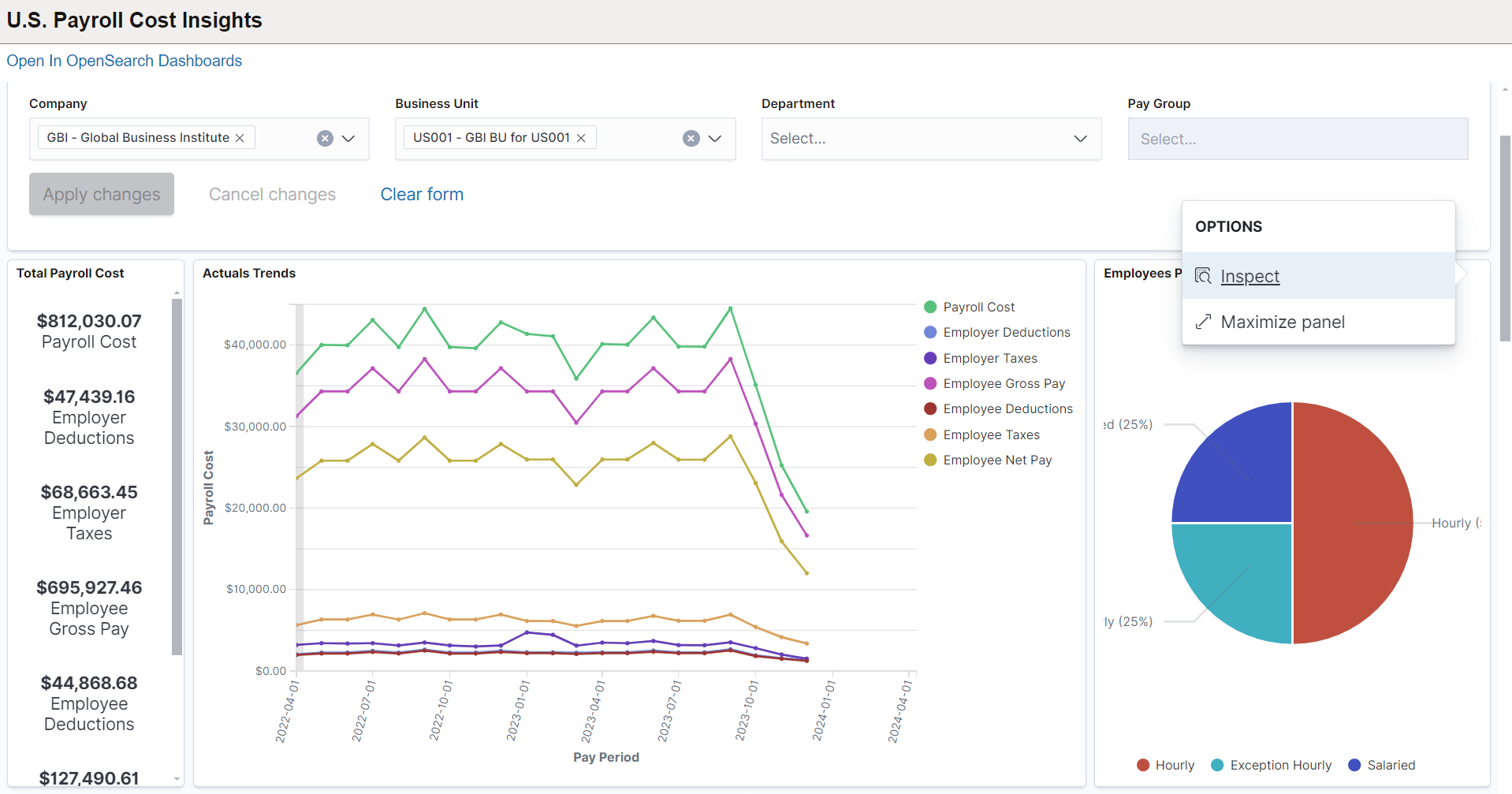Viewport: 1512px width, 794px height.
Task: Clear the Business Unit field with × icon
Action: click(691, 138)
